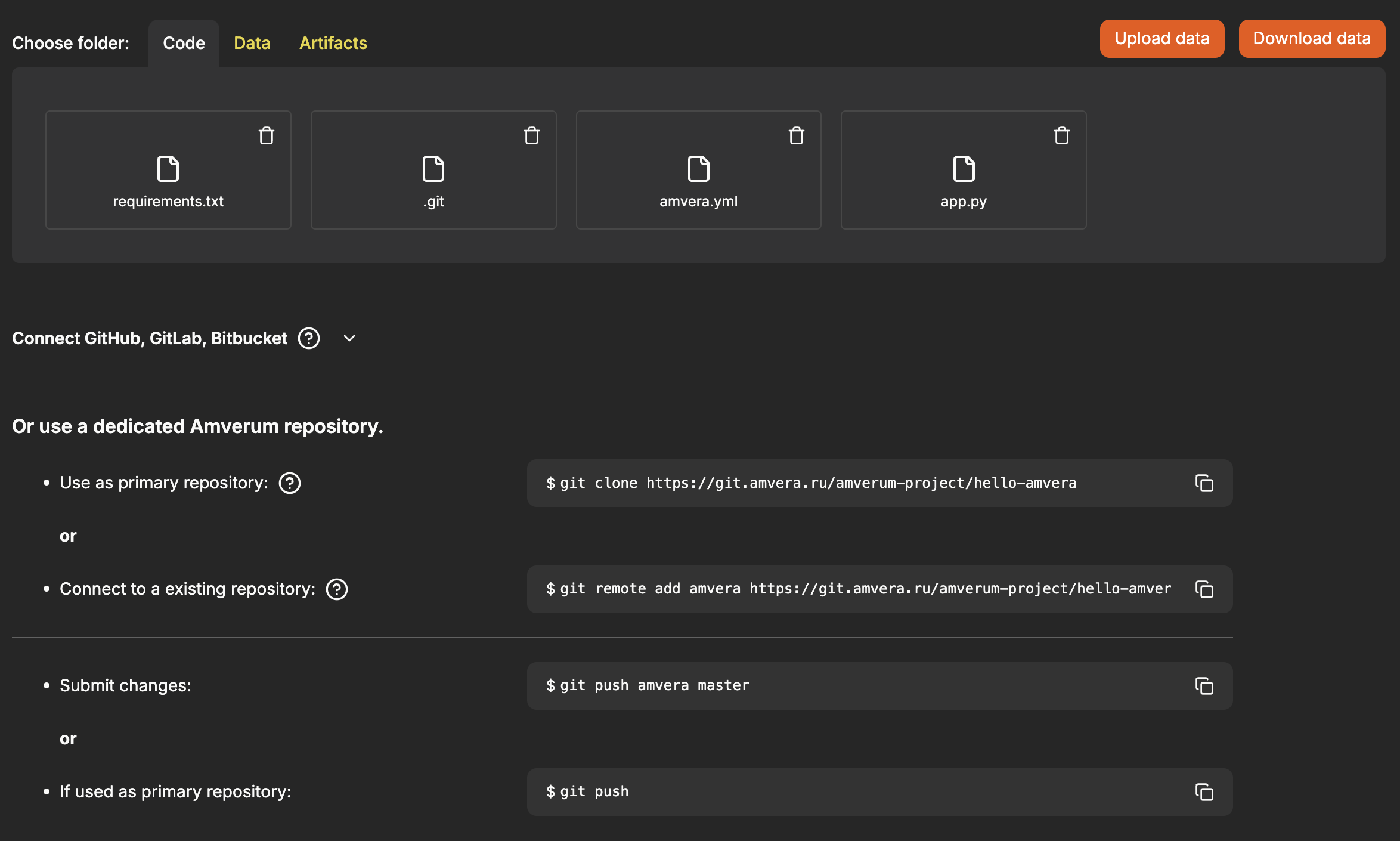Expand the Connect GitHub, GitLab, Bitbucket section
This screenshot has width=1400, height=841.
pos(349,338)
